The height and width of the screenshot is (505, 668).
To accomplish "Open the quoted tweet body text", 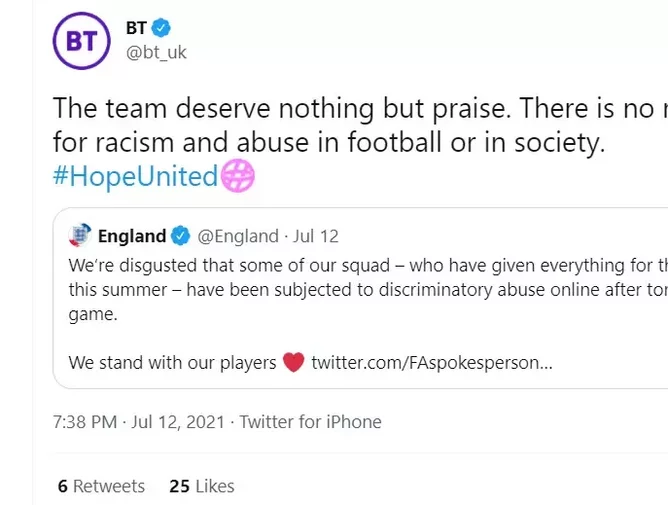I will click(x=368, y=290).
